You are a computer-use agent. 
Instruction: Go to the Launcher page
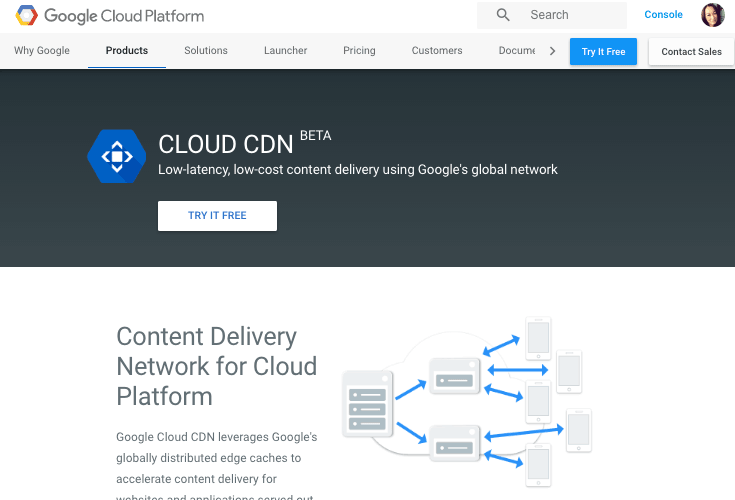pos(285,51)
